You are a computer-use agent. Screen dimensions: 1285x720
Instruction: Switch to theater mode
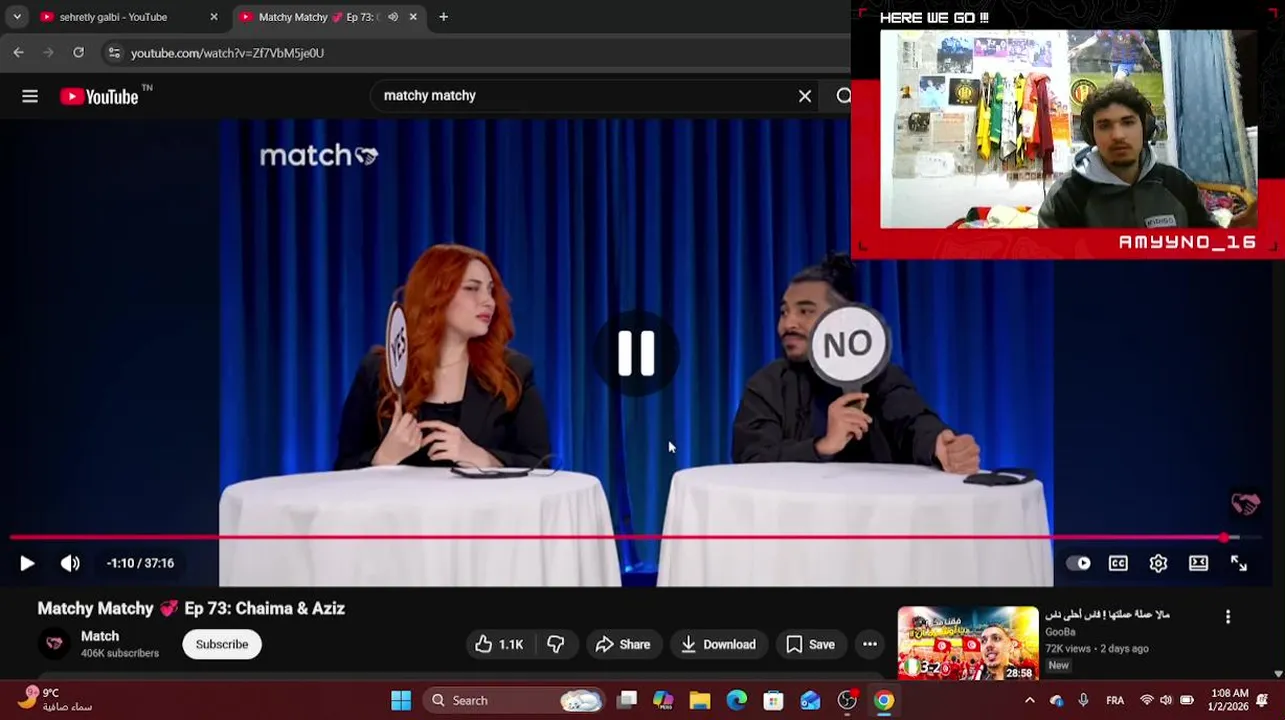point(1198,563)
